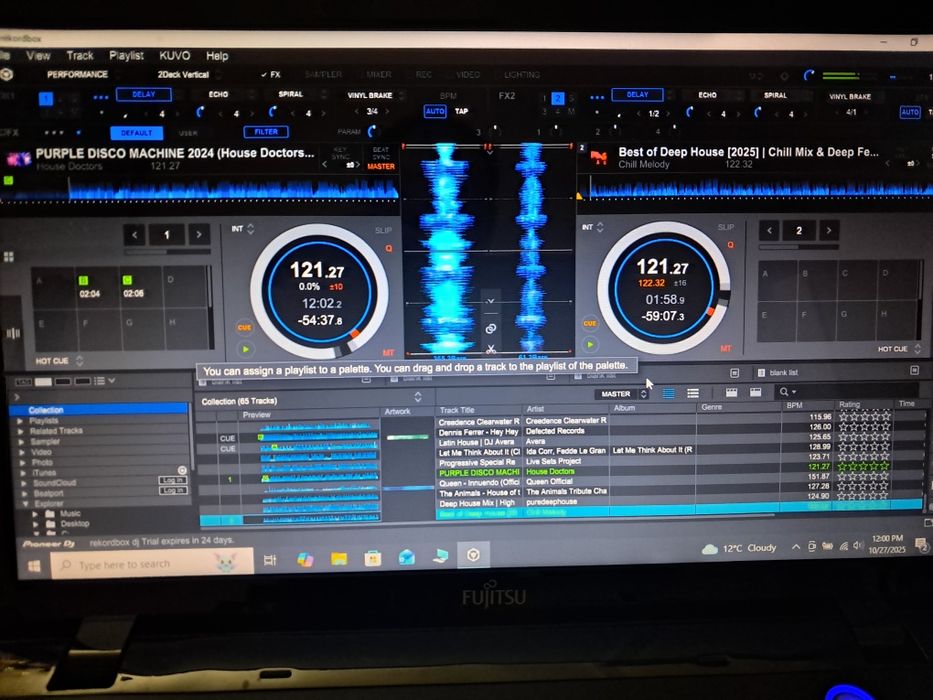The height and width of the screenshot is (700, 933).
Task: Click Dennis Ferrer - Hey Hey track
Action: coord(478,431)
